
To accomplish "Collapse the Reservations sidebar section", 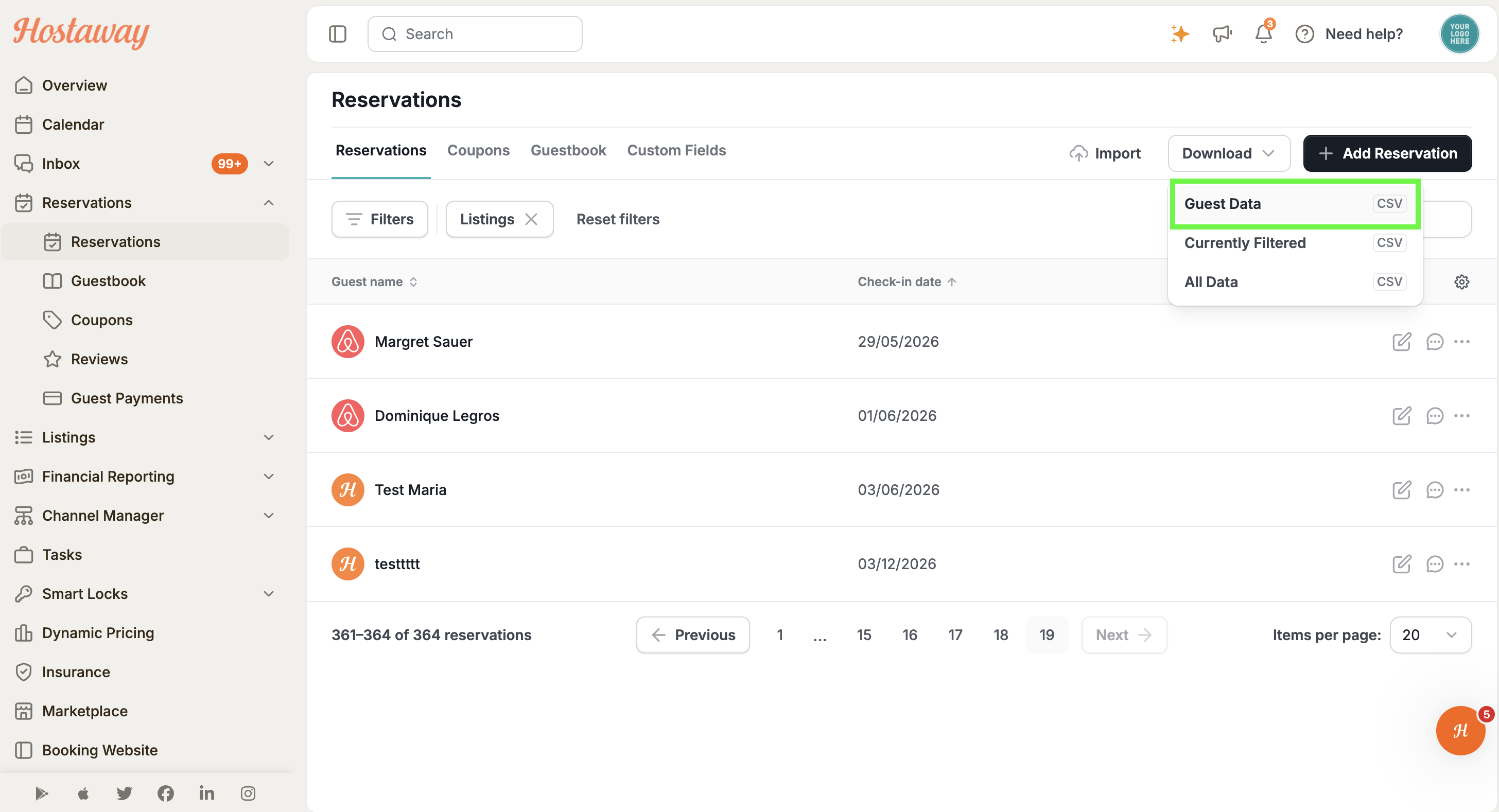I will pos(269,202).
